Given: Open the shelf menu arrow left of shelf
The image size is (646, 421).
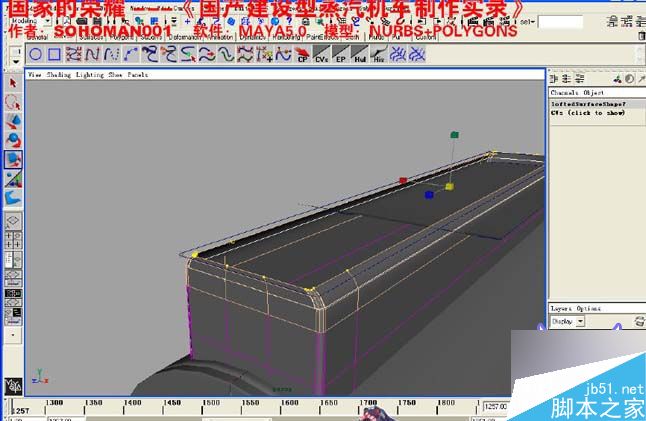Looking at the screenshot, I should tap(16, 62).
